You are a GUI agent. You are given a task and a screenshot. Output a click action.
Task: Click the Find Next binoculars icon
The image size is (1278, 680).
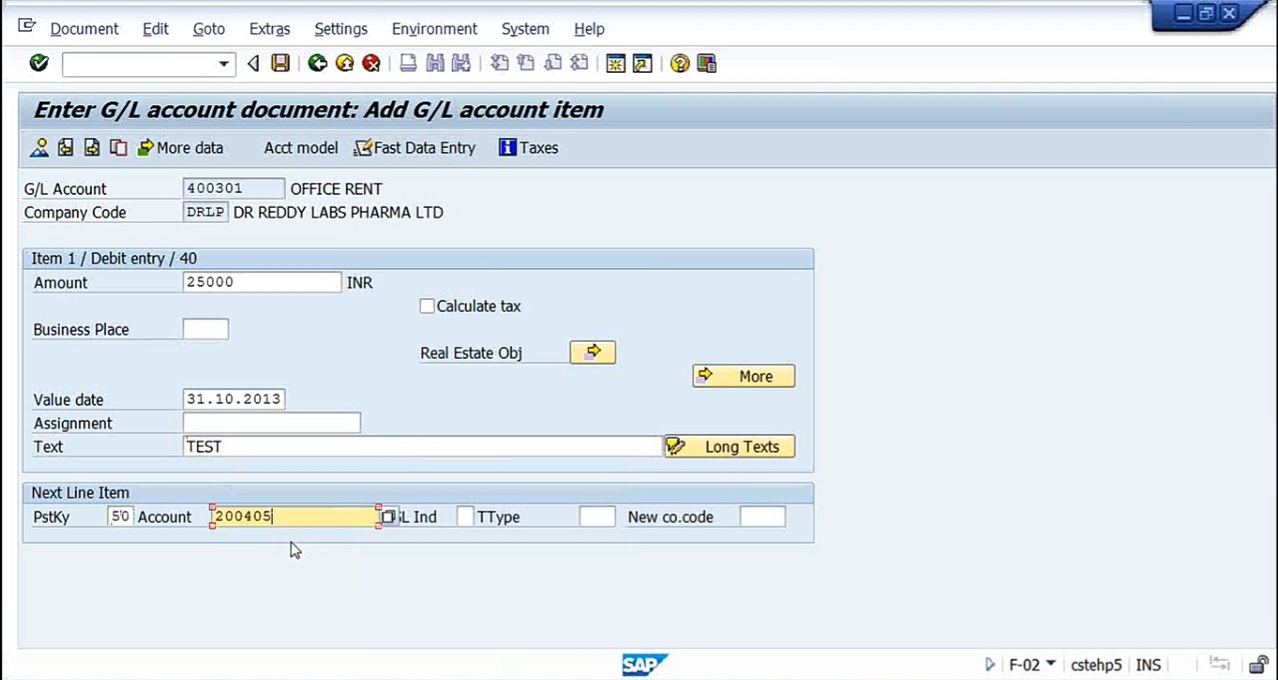click(x=461, y=63)
